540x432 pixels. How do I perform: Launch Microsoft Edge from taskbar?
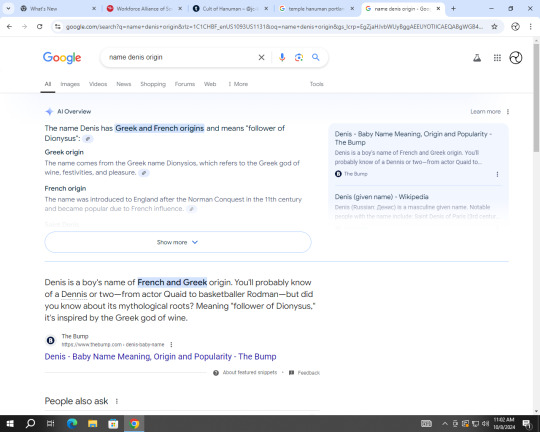pos(72,423)
